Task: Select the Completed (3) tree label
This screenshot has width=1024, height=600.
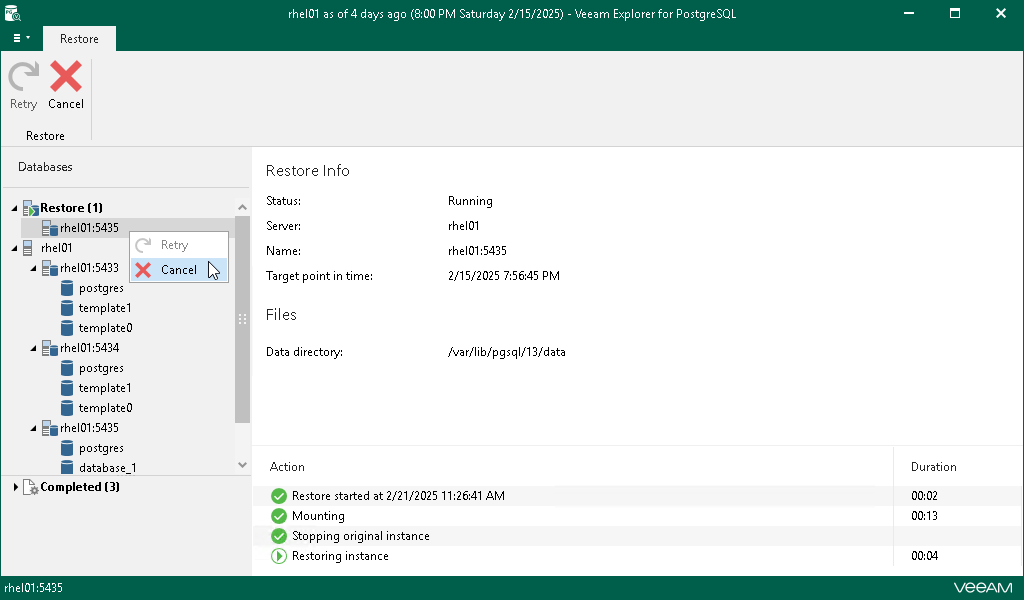Action: (80, 487)
